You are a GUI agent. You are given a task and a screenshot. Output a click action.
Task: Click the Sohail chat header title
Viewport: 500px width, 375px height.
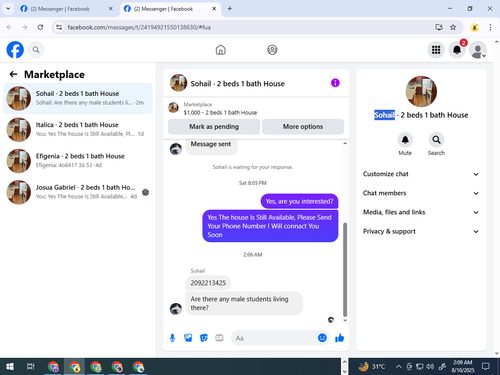pos(237,84)
